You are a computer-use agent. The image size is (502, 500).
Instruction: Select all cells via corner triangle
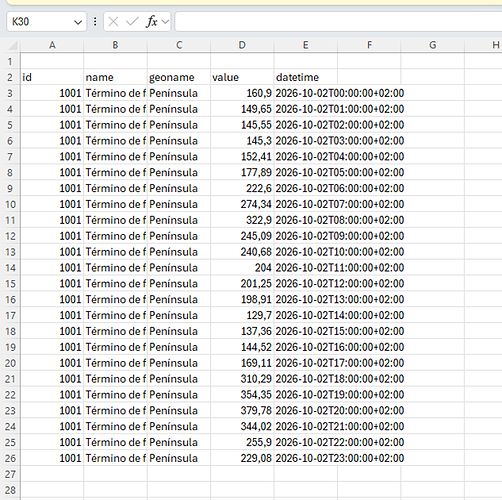[12, 45]
